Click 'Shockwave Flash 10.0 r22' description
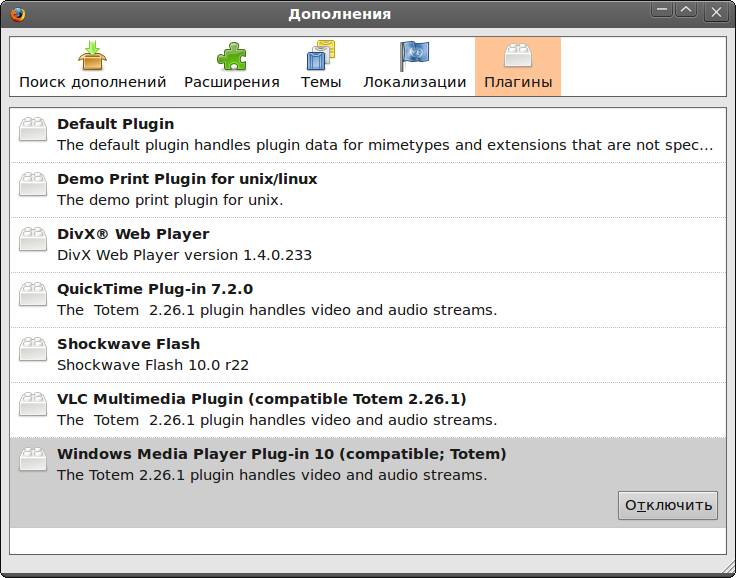This screenshot has height=578, width=736. tap(153, 365)
